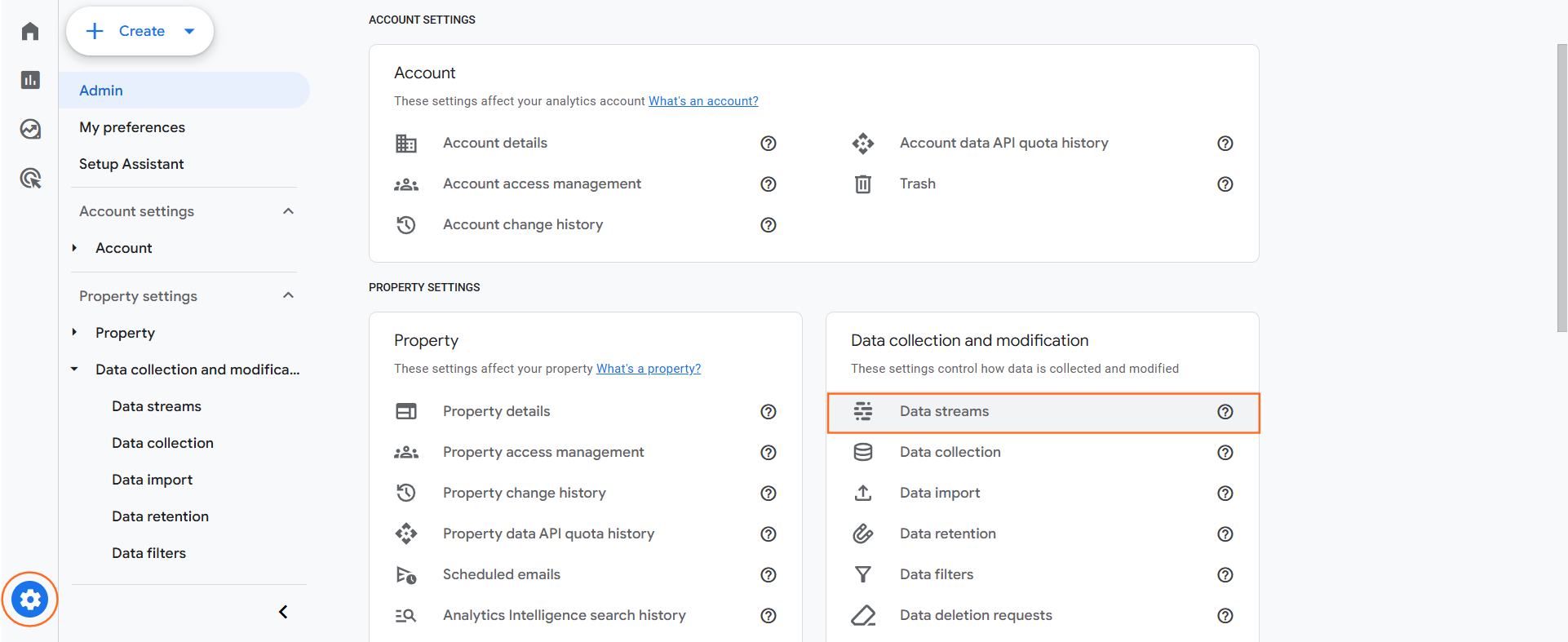Open the Advertising icon in left rail
The height and width of the screenshot is (642, 1568).
(30, 178)
